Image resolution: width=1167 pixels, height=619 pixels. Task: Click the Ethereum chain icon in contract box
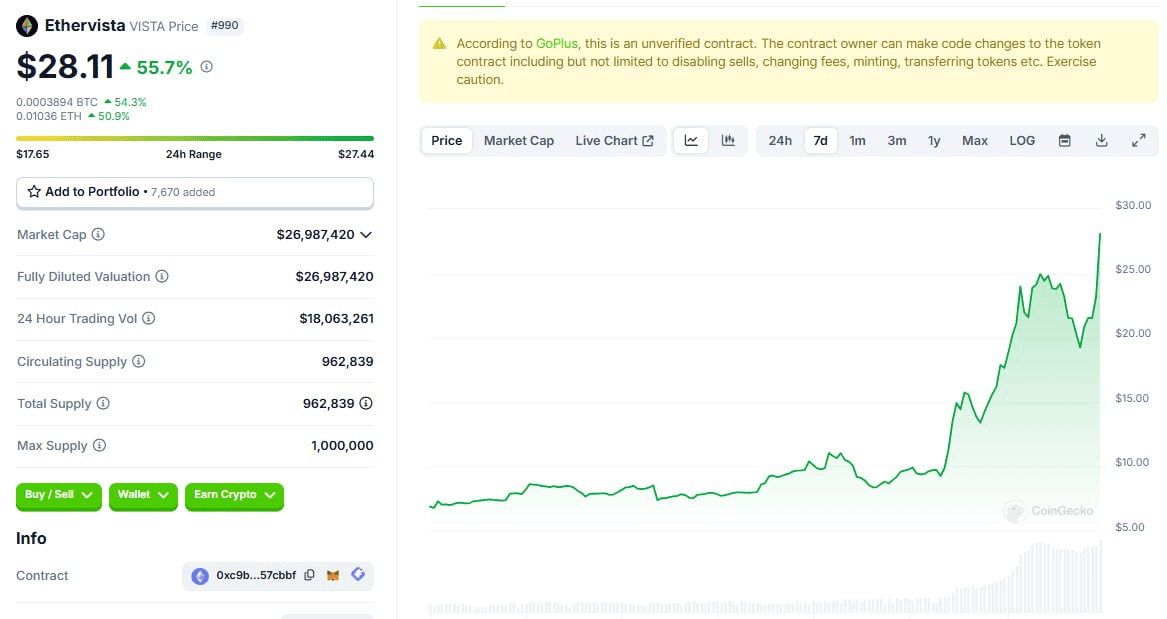(200, 576)
